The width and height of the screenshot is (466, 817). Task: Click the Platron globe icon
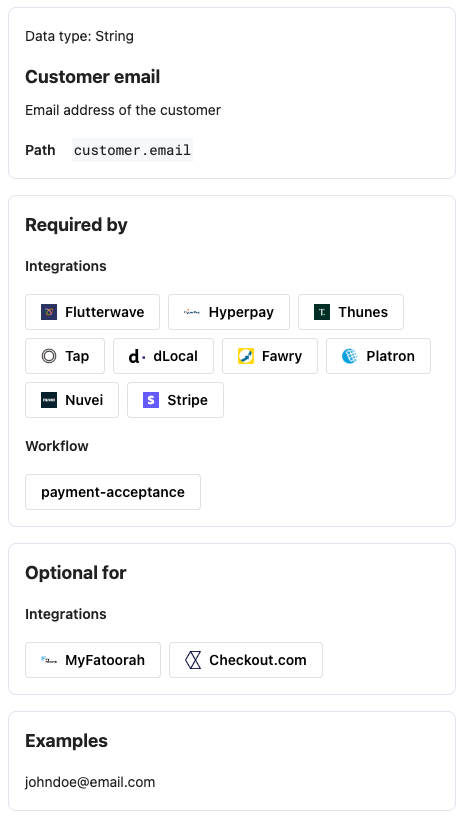(350, 356)
